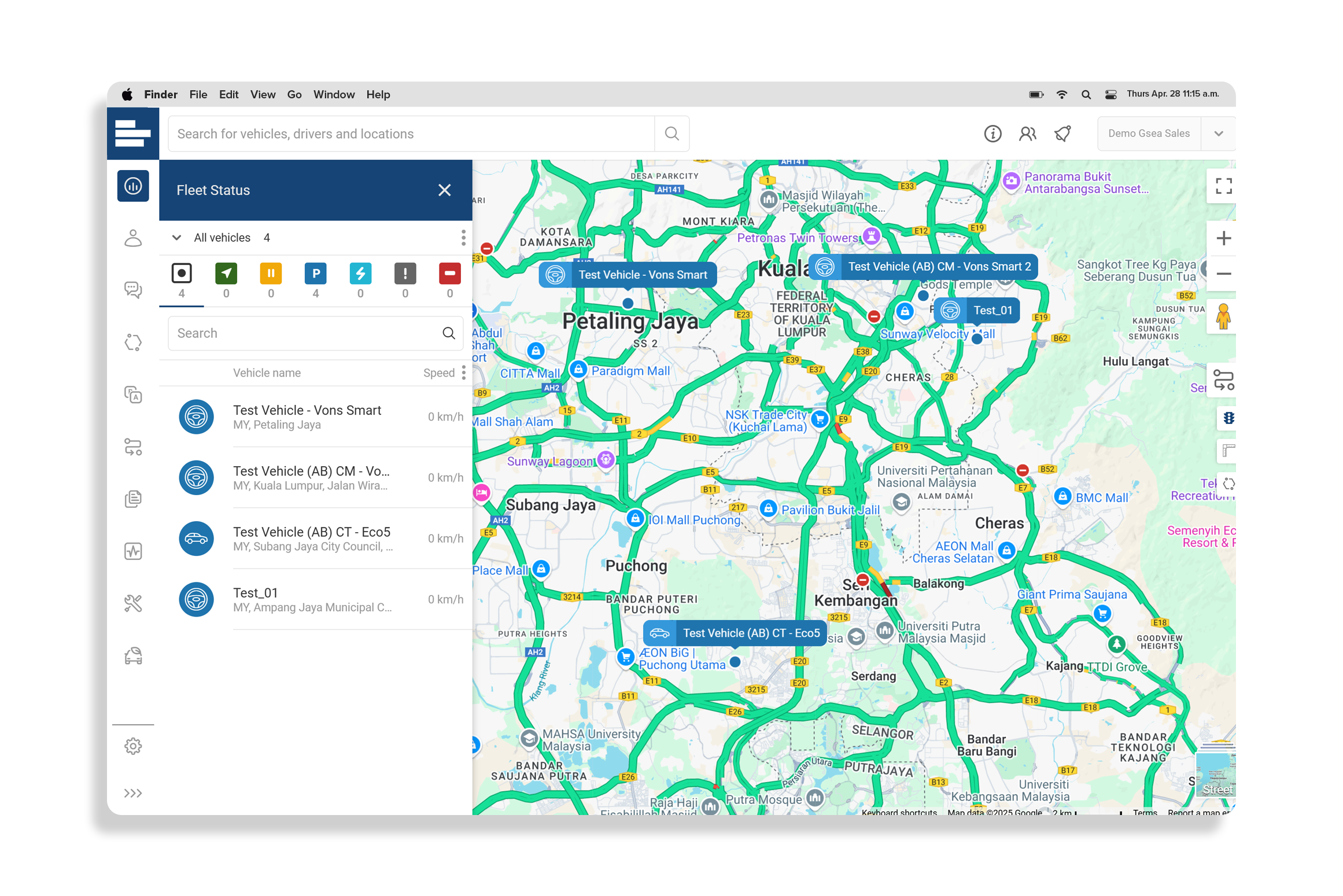Open the reports documents sidebar icon
Screen dimensions: 1343x896
coord(133,499)
